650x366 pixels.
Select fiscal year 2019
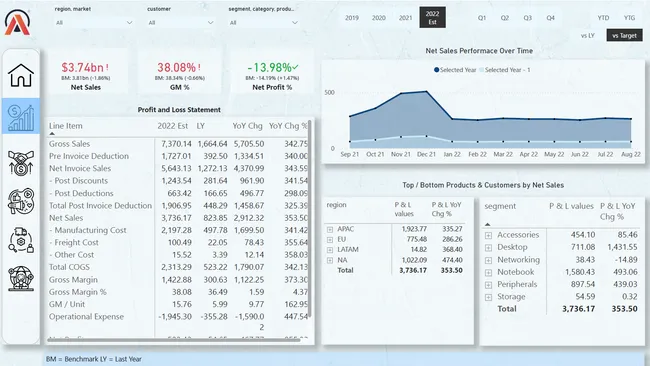point(352,17)
